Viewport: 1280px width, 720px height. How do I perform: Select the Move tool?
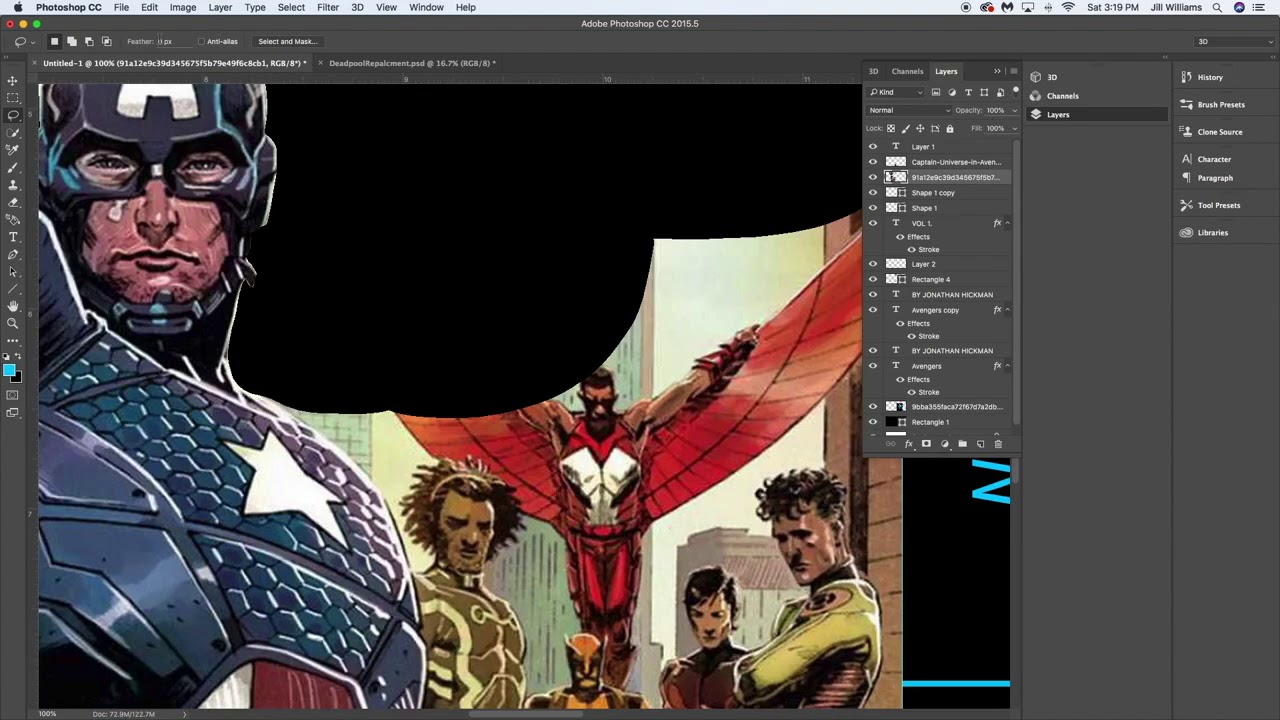[13, 81]
